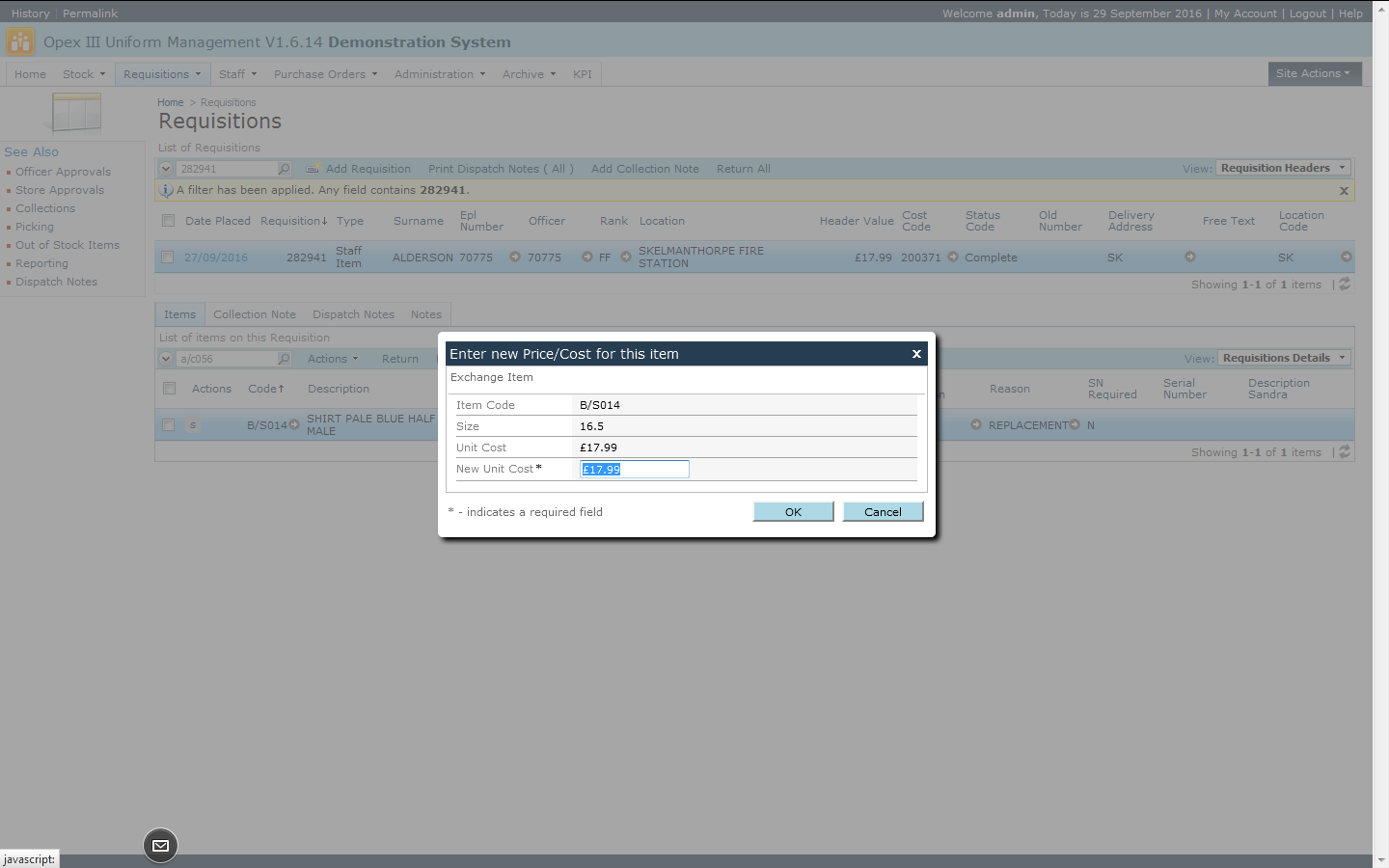The width and height of the screenshot is (1389, 868).
Task: Click the requisitions filter box containing 282941
Action: (x=228, y=169)
